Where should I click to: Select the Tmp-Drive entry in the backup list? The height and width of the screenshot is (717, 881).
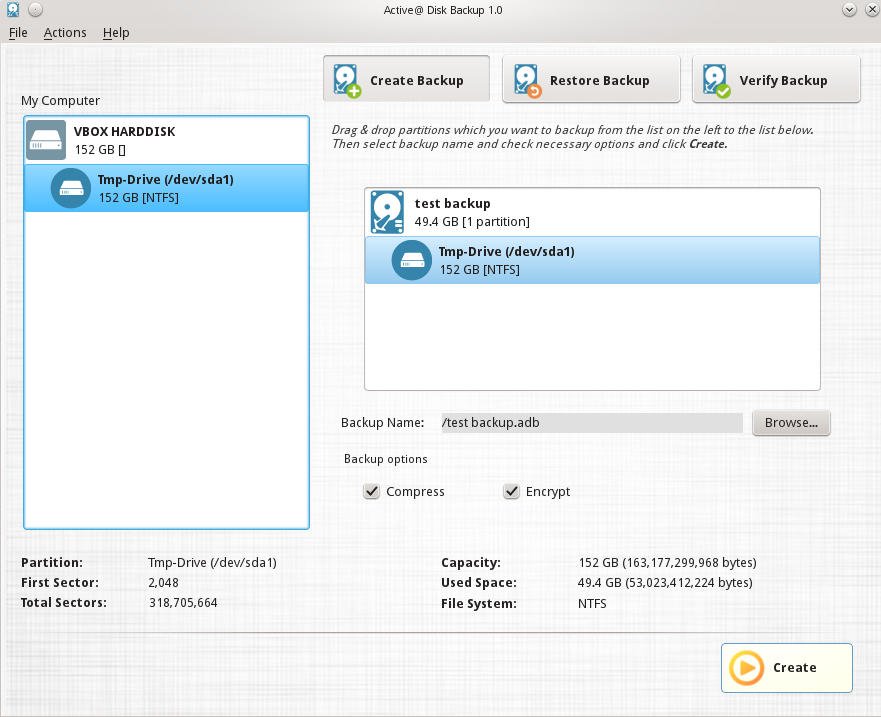(592, 260)
